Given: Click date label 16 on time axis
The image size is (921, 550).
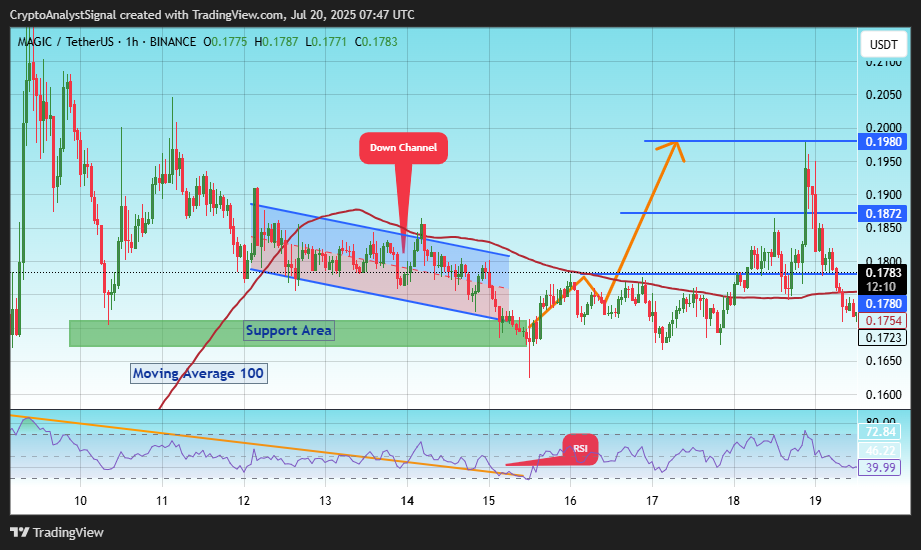Looking at the screenshot, I should pyautogui.click(x=570, y=501).
